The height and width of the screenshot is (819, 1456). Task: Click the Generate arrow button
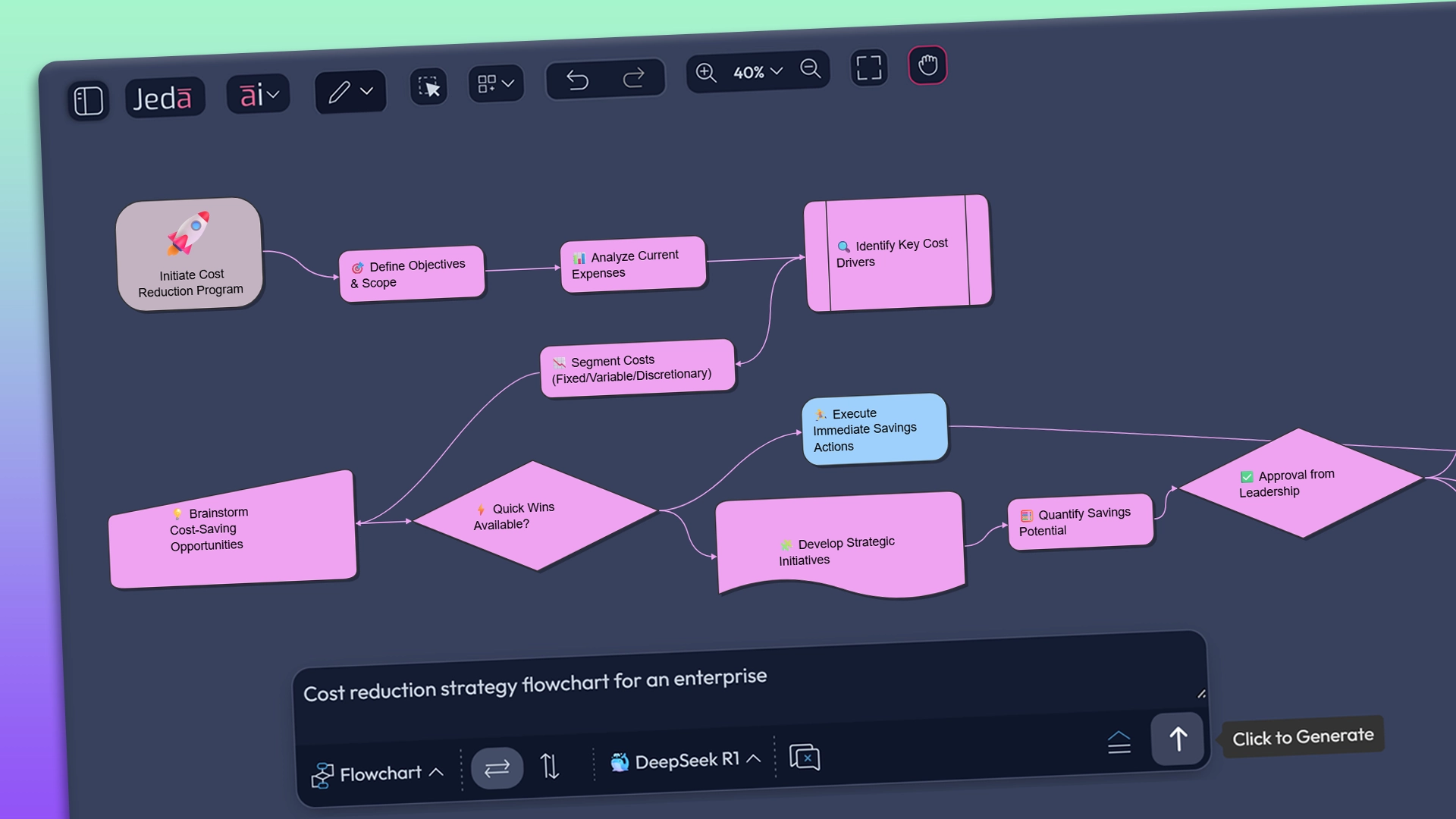point(1178,737)
